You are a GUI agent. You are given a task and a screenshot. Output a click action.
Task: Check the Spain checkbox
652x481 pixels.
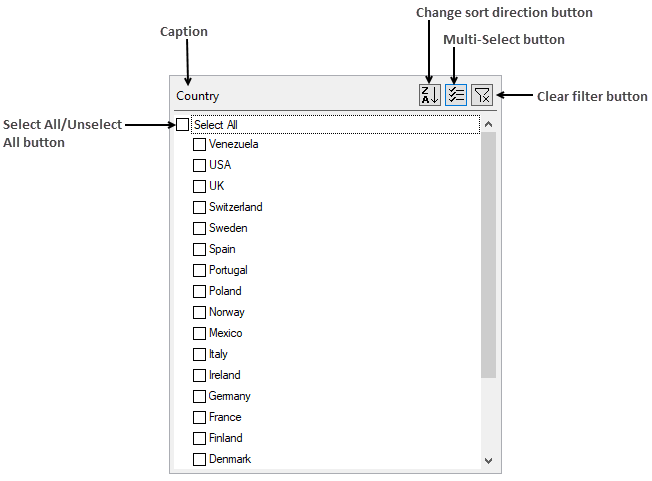200,249
